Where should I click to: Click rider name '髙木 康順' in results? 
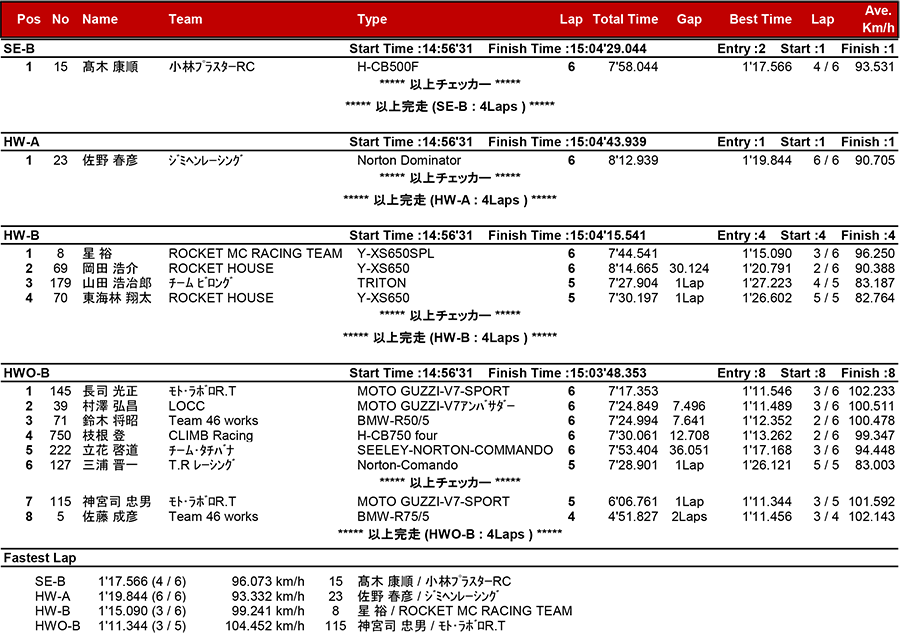[110, 67]
